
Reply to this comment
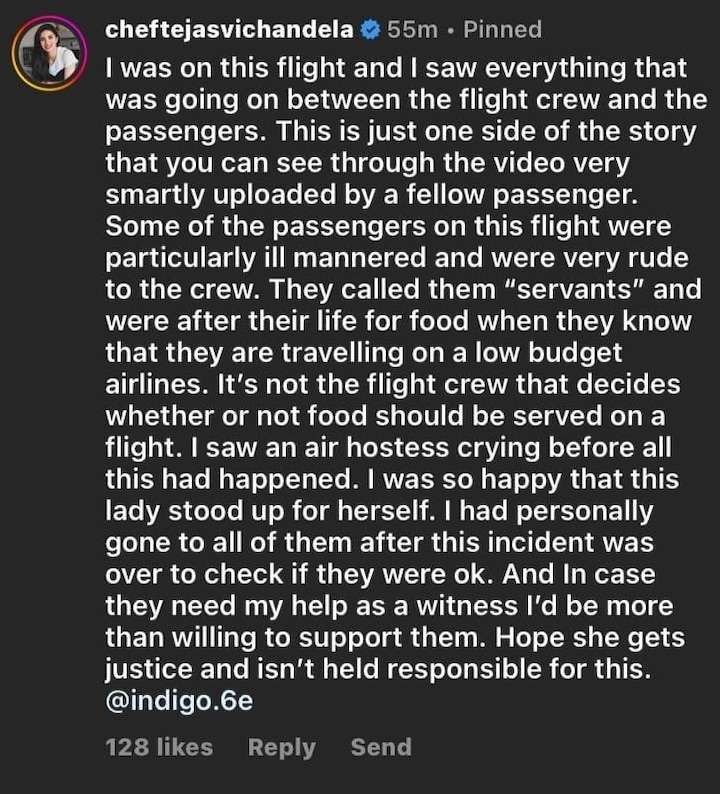tap(282, 748)
